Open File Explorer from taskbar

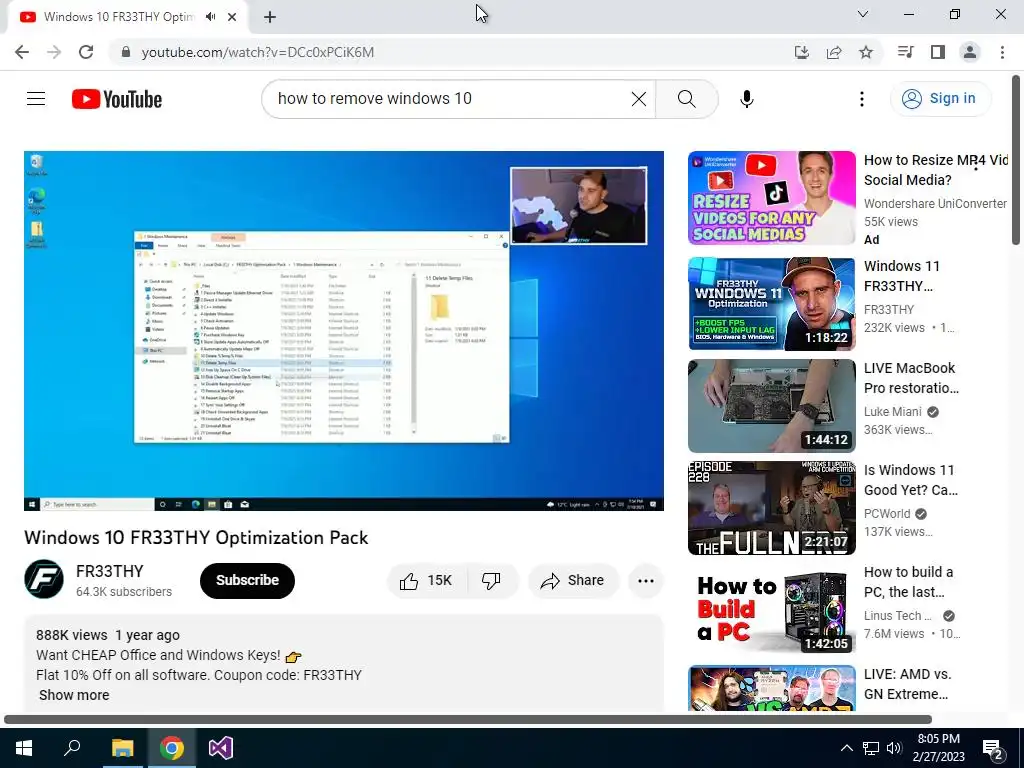click(122, 748)
